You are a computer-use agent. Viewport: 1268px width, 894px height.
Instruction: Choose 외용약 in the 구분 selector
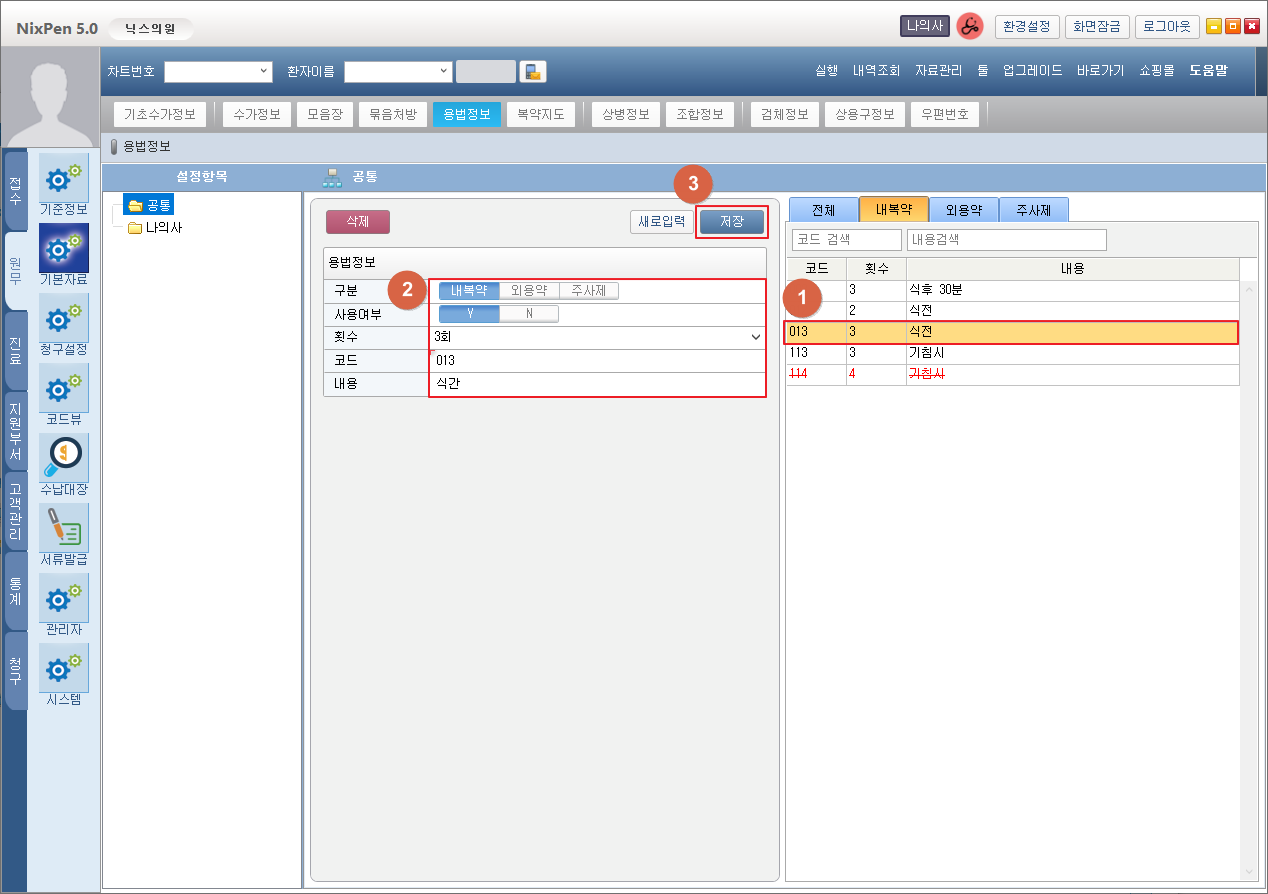point(529,291)
